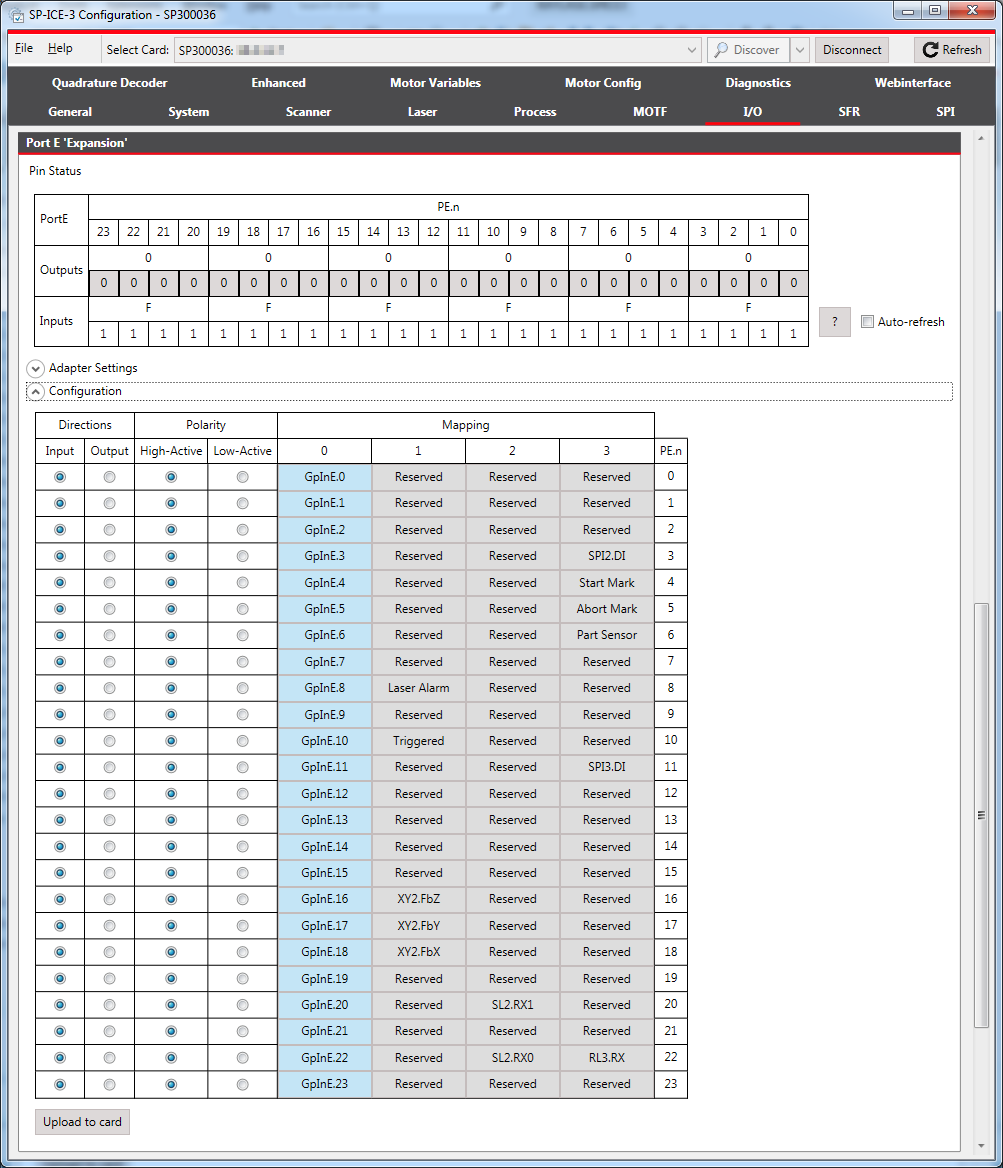1003x1168 pixels.
Task: Click the Upload to card button
Action: click(82, 1122)
